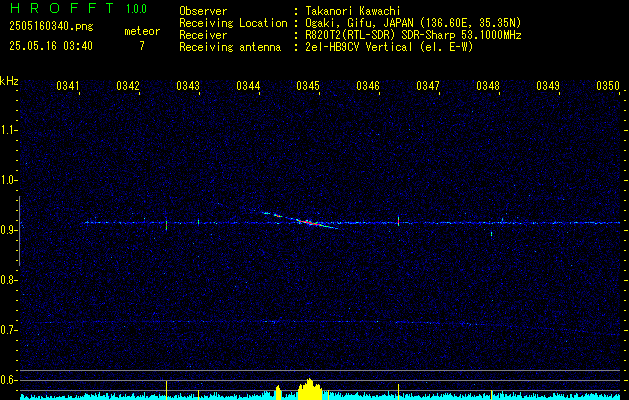Click antenna text 2el-HB9CV Vertical
Screen dimensions: 629x400
(x=359, y=47)
